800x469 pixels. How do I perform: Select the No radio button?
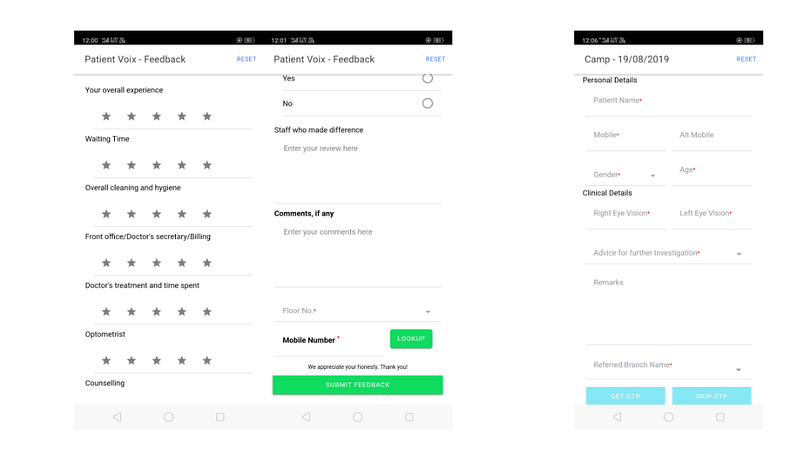[428, 104]
